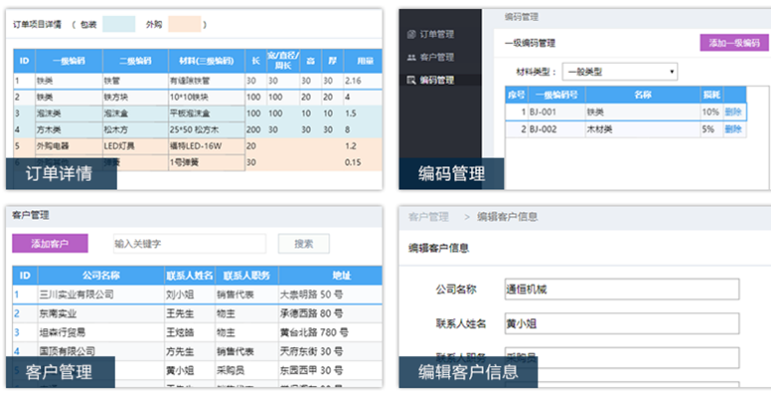Image resolution: width=771 pixels, height=397 pixels.
Task: Click contact name 王炫皓
Action: tap(180, 333)
